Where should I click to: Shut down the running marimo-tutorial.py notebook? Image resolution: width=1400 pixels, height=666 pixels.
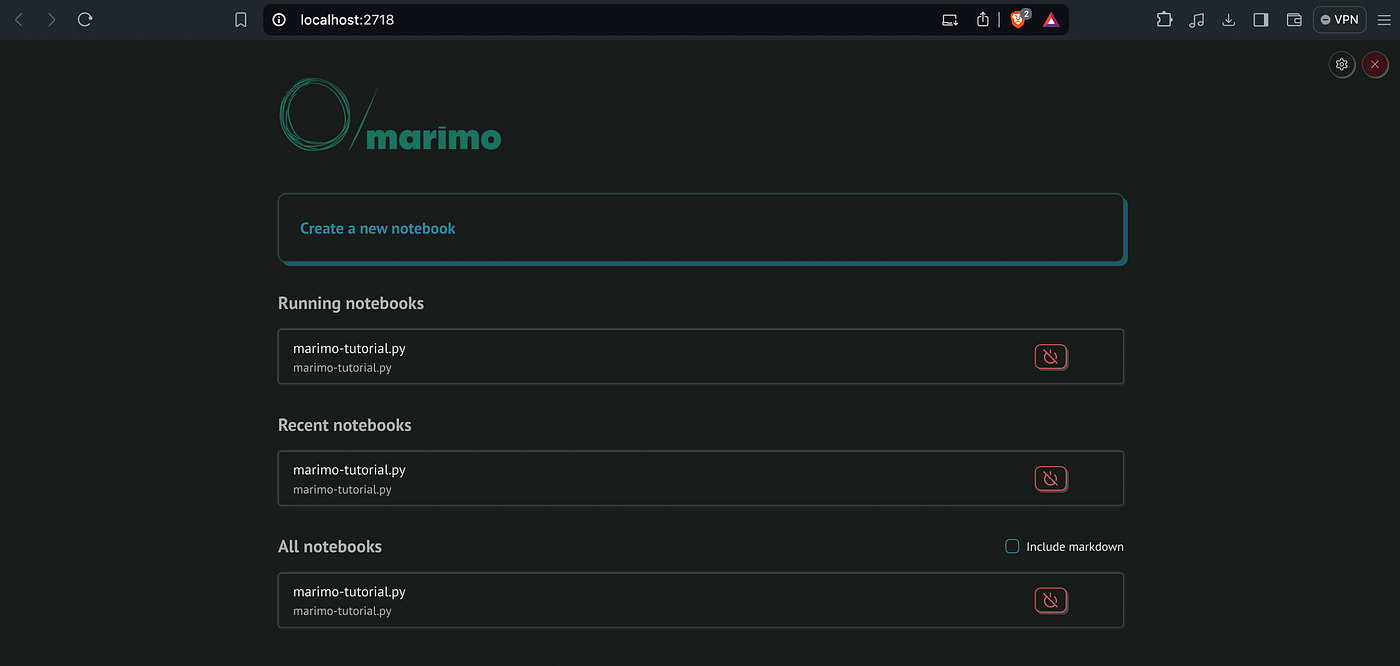point(1050,357)
